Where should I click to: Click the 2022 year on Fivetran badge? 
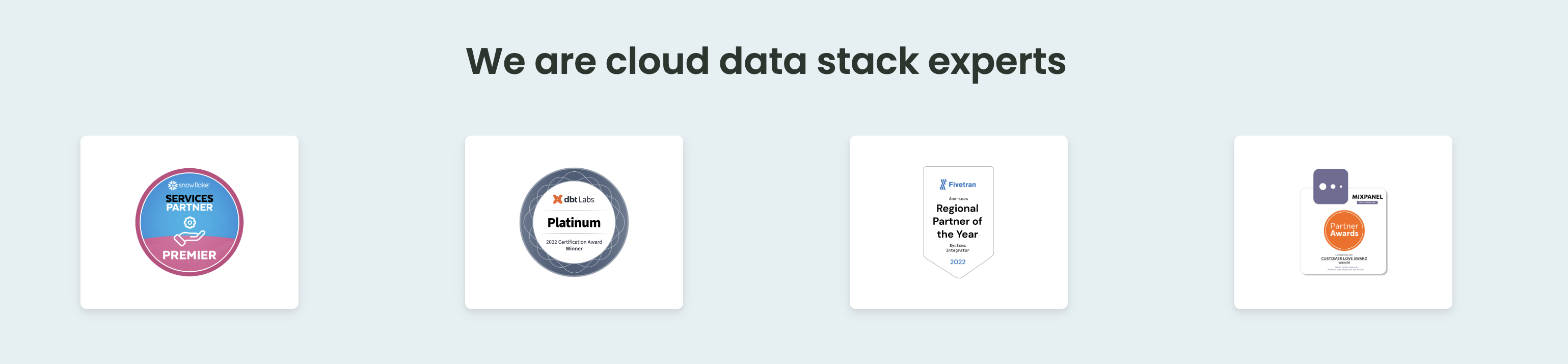click(958, 262)
